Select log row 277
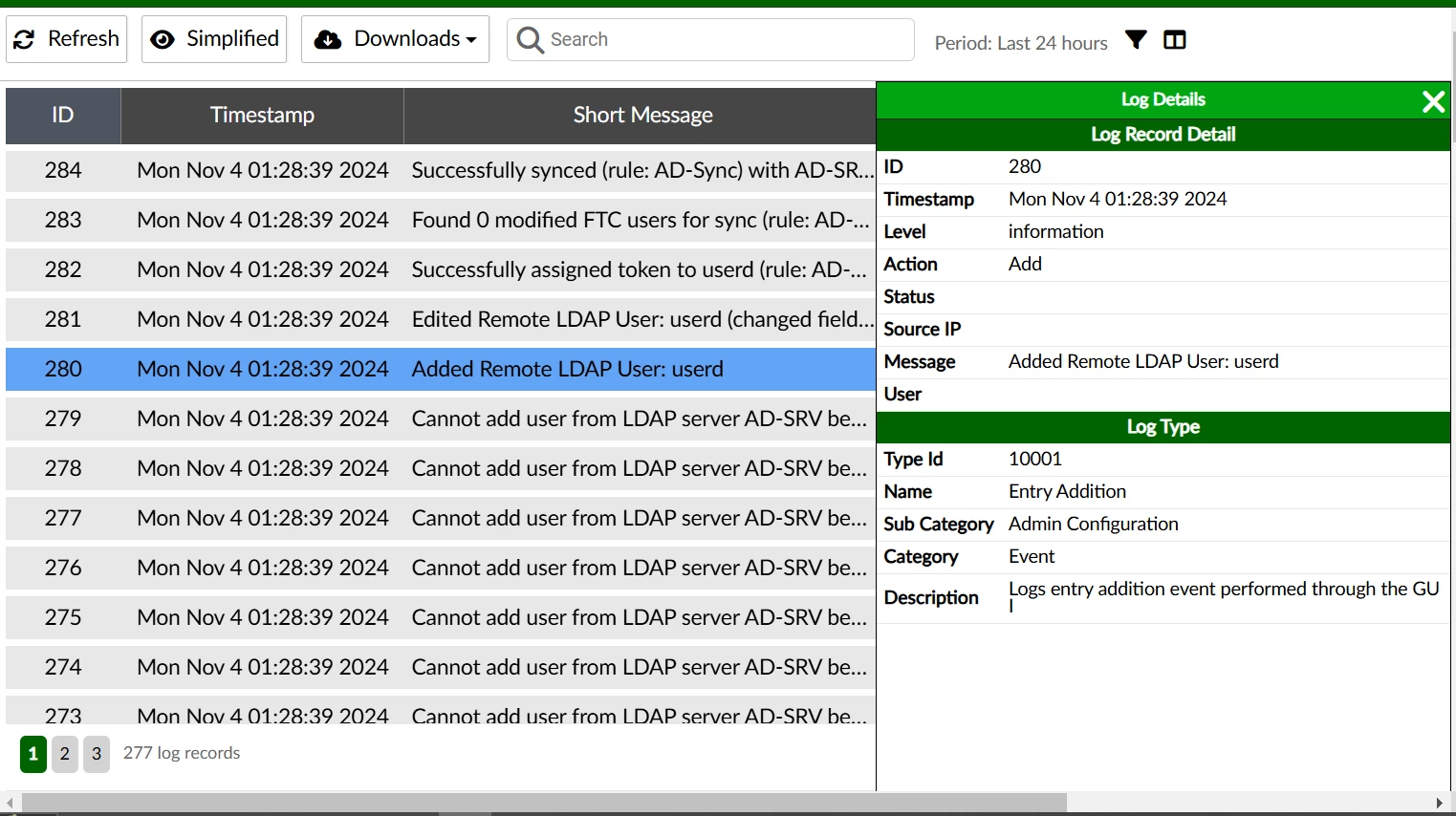The height and width of the screenshot is (816, 1456). (x=441, y=518)
